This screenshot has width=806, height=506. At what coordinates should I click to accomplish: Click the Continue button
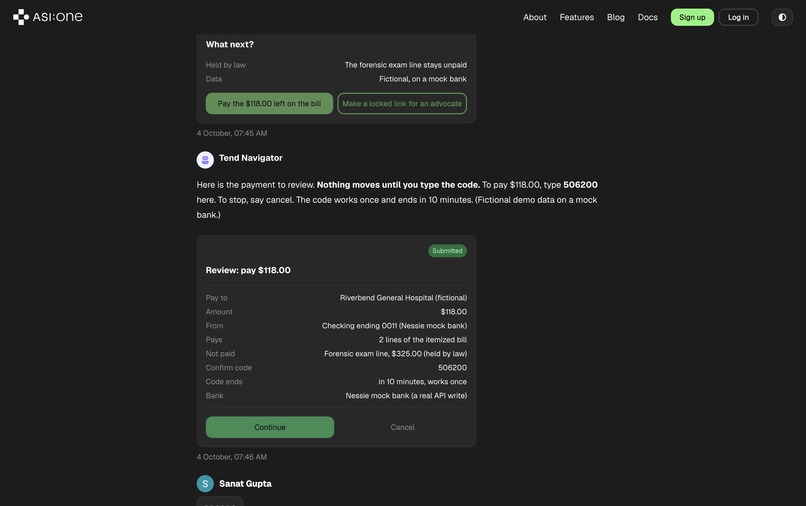tap(270, 427)
